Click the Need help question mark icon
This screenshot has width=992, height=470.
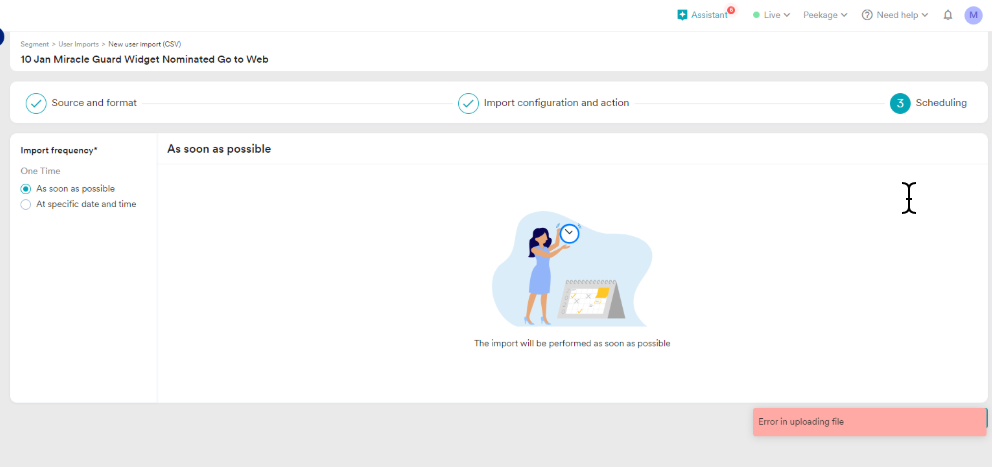pyautogui.click(x=867, y=15)
